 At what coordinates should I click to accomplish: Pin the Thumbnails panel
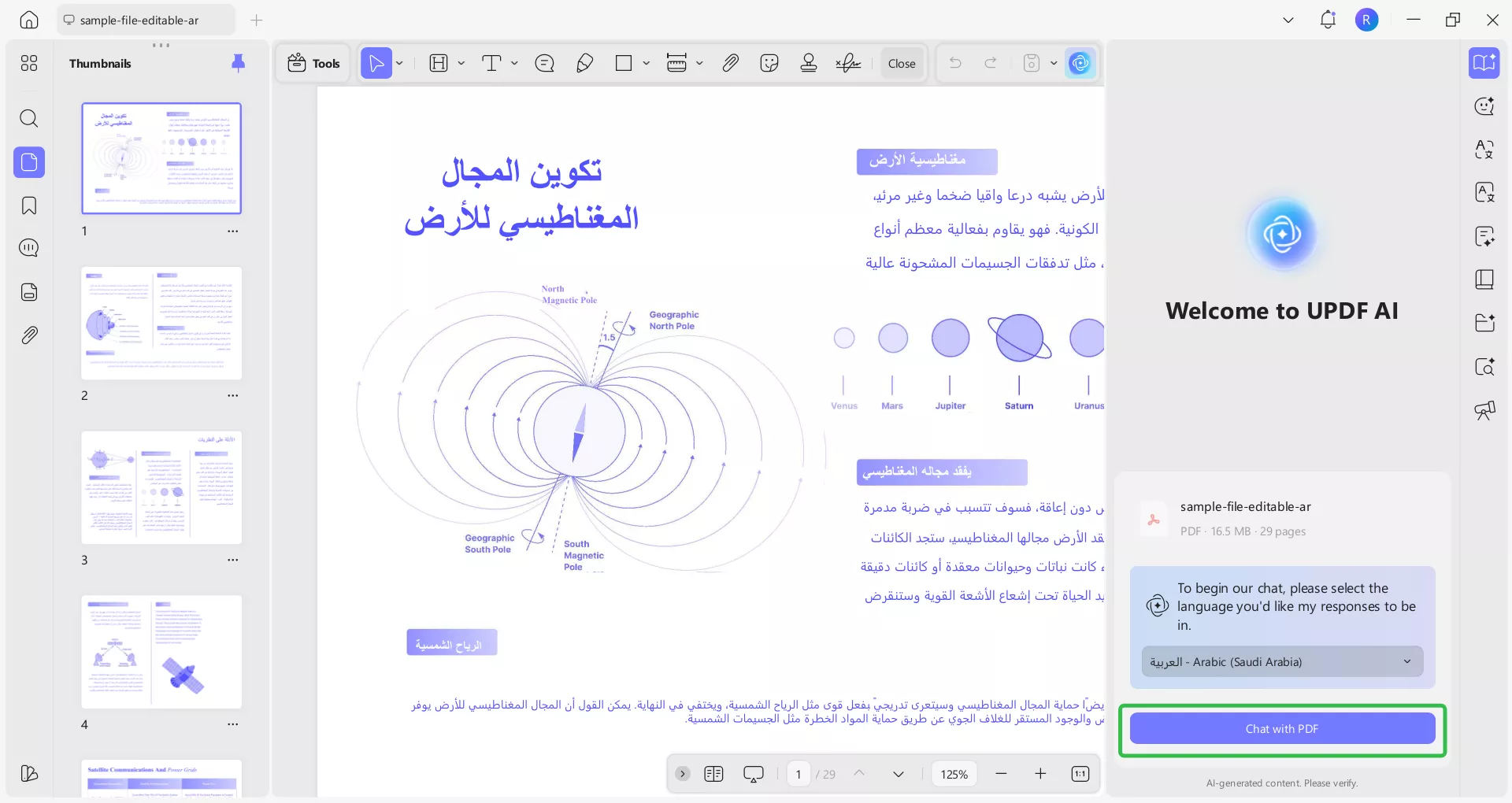point(239,63)
